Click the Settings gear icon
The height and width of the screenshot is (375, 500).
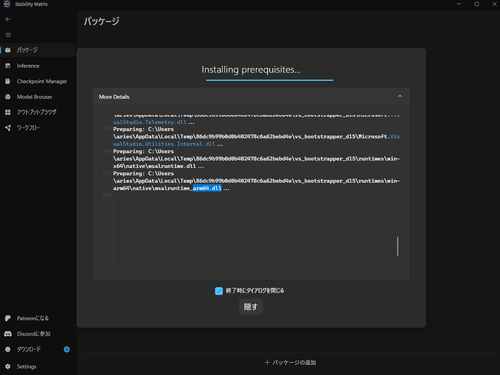click(8, 366)
